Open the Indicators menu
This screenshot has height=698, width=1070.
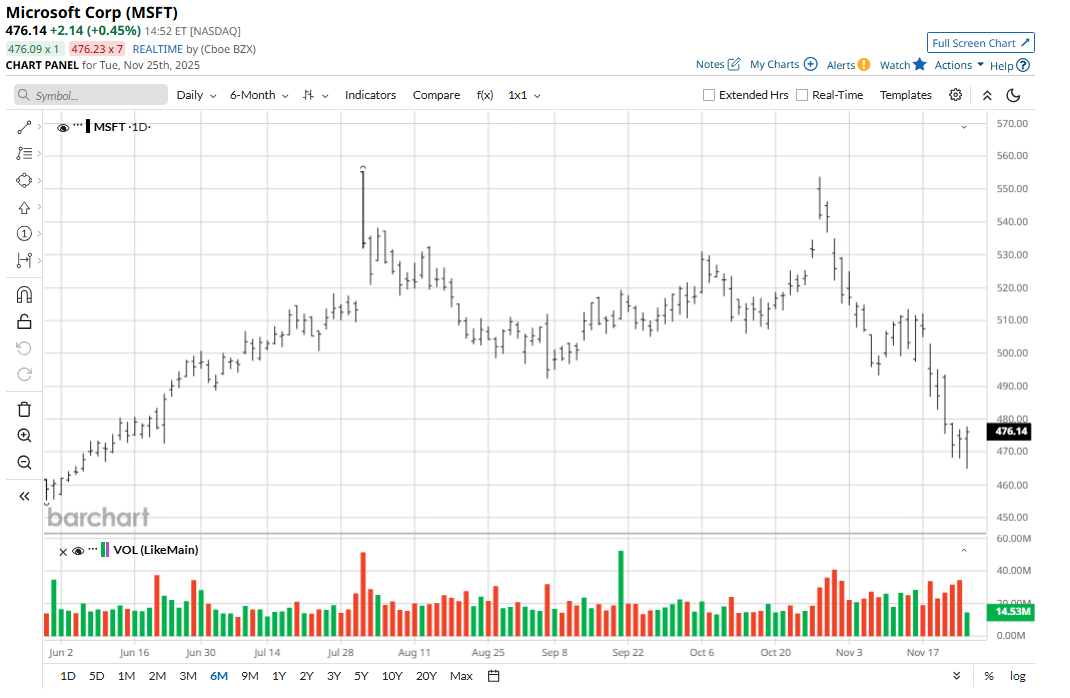370,95
